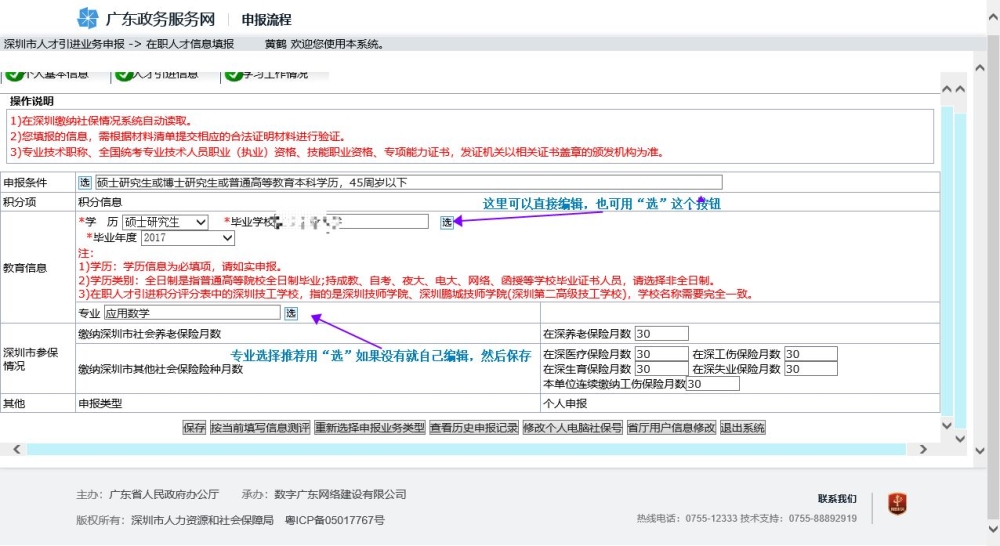The image size is (1000, 546).
Task: Click the 广东政务服务网 logo
Action: tap(146, 18)
